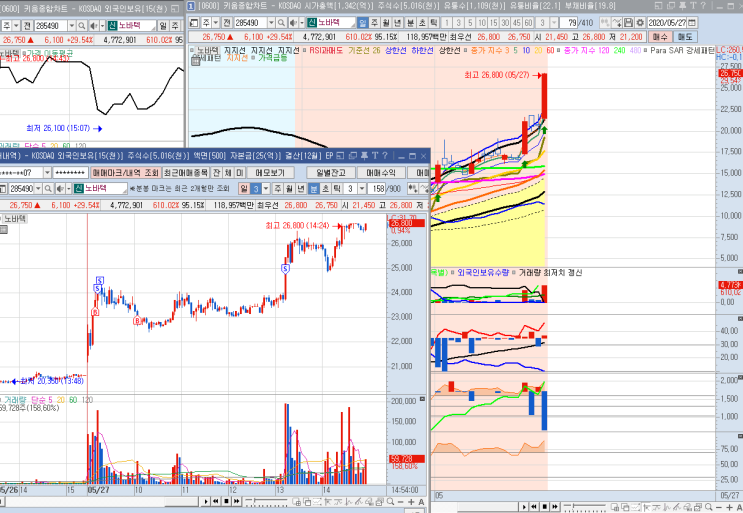Click the horizontal scrollbar below minute chart

100,501
